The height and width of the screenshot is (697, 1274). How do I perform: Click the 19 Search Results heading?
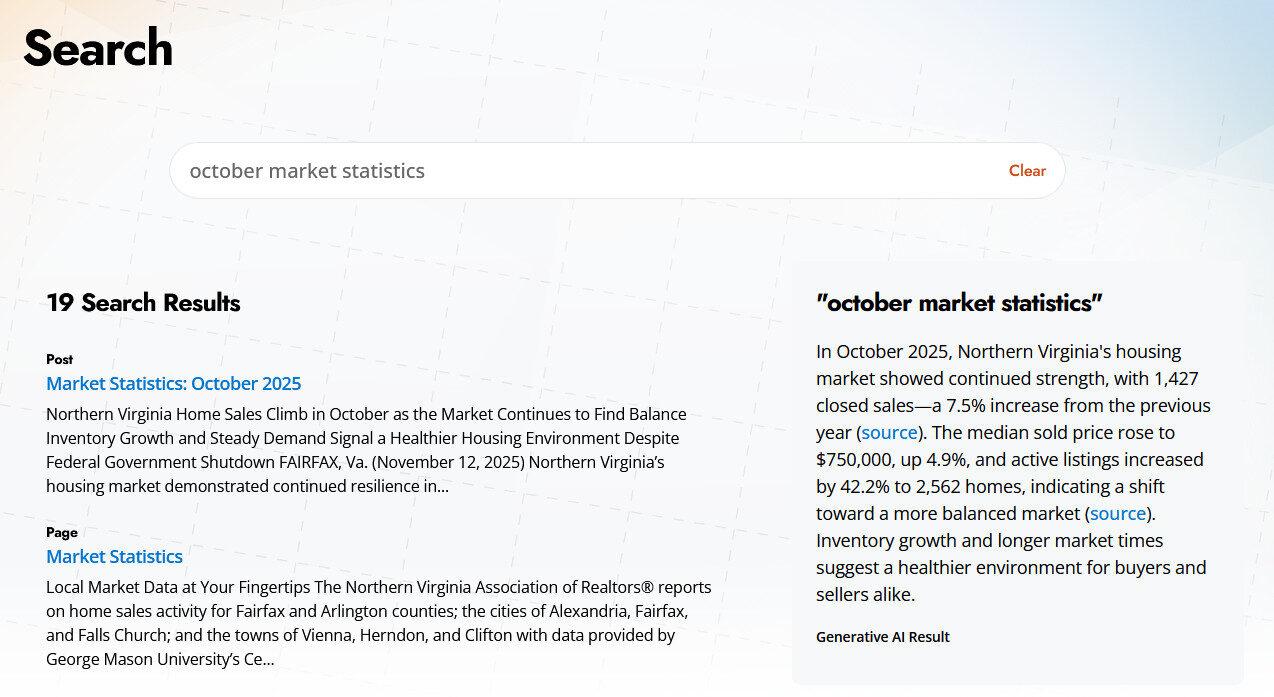coord(143,303)
